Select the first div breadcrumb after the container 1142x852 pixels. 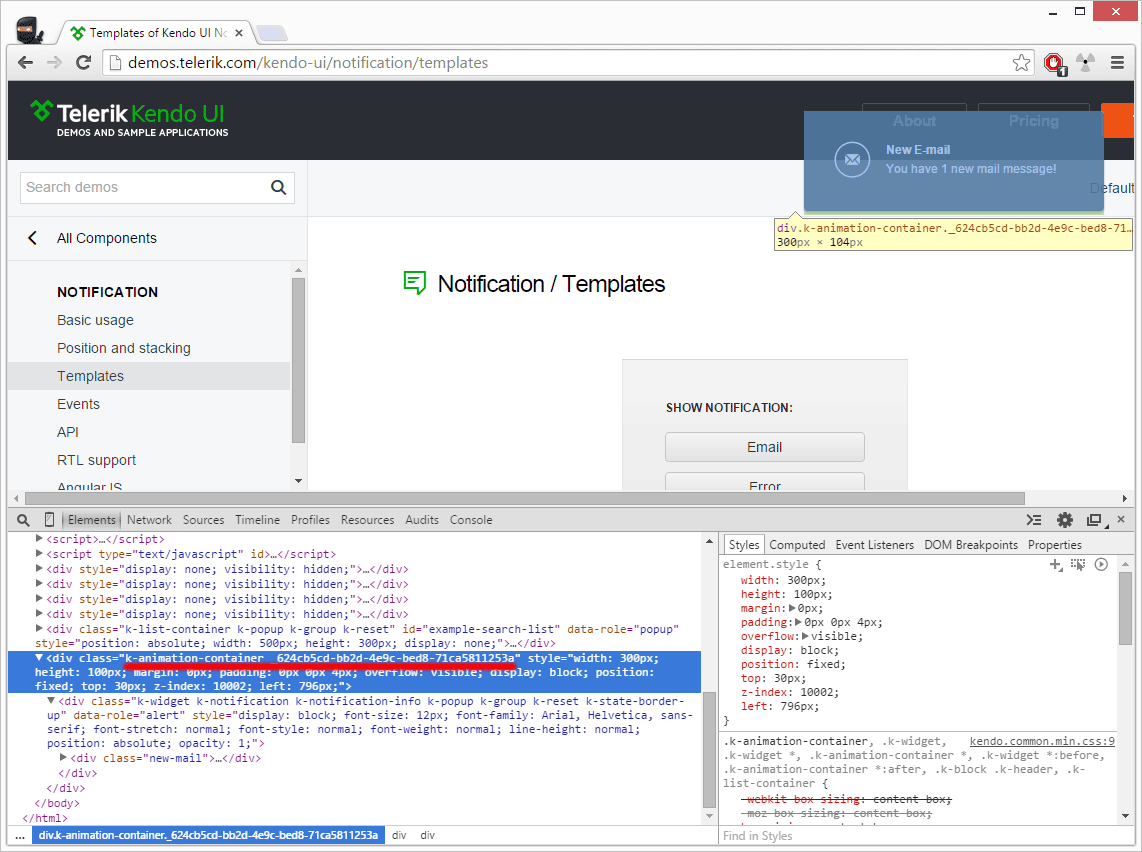pos(399,835)
